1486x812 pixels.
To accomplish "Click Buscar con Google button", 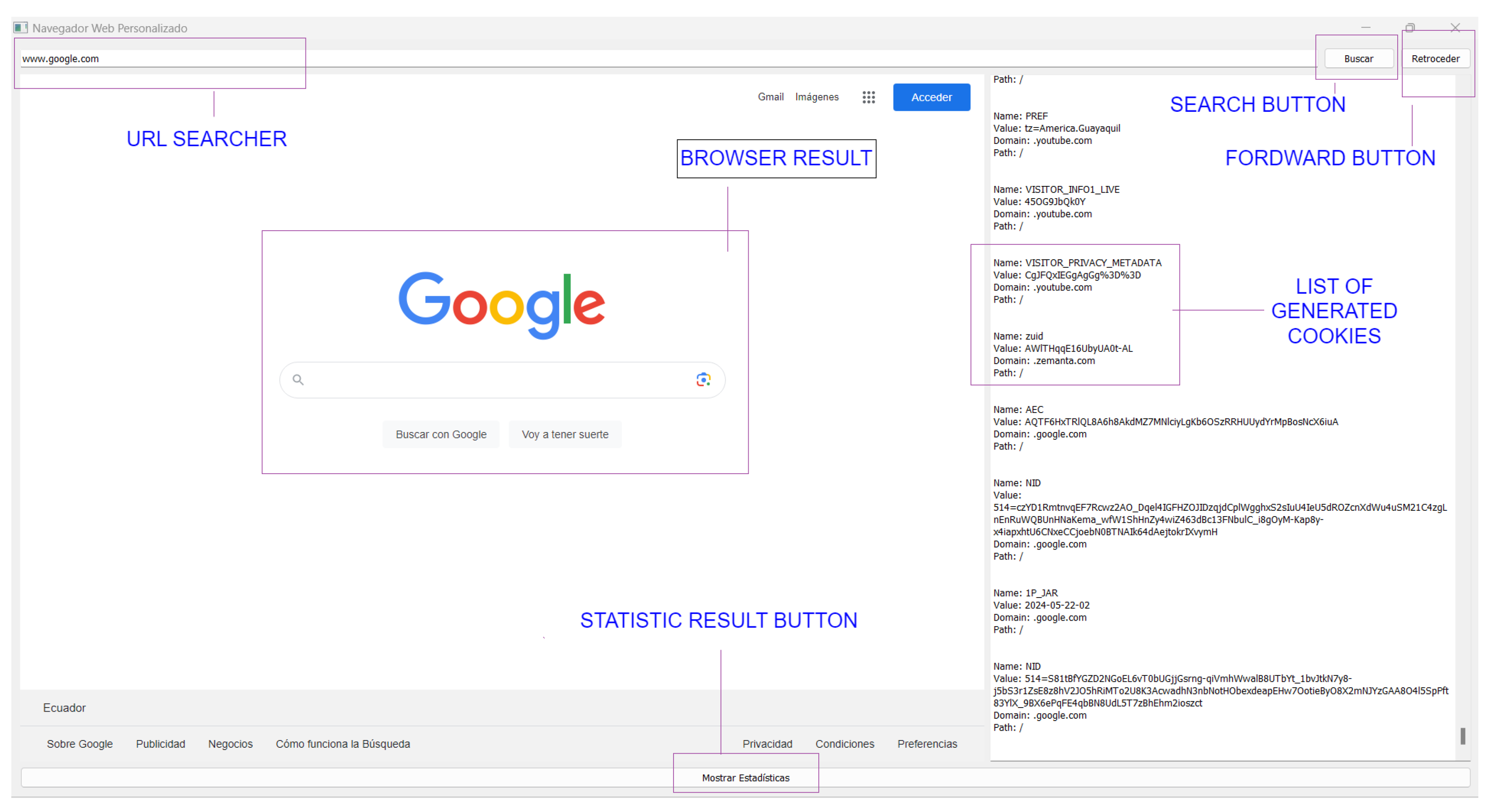I will click(441, 434).
